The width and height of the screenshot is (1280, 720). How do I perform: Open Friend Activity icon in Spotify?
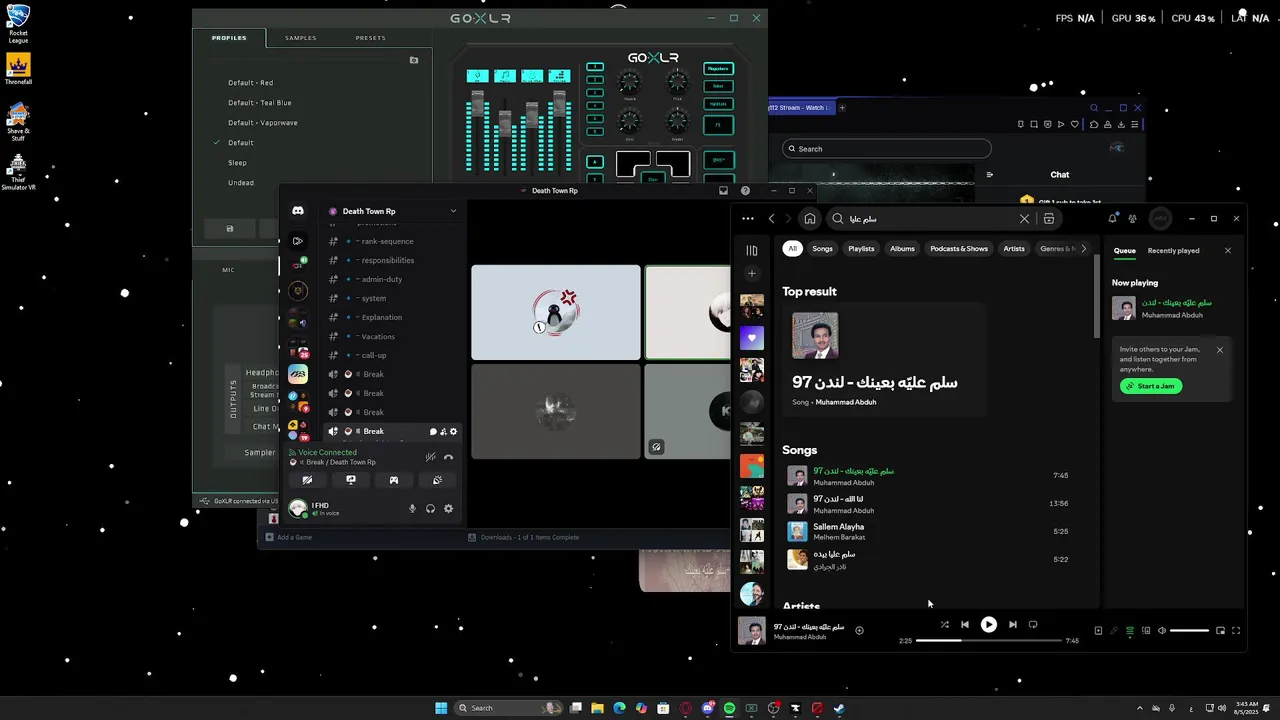coord(1133,219)
